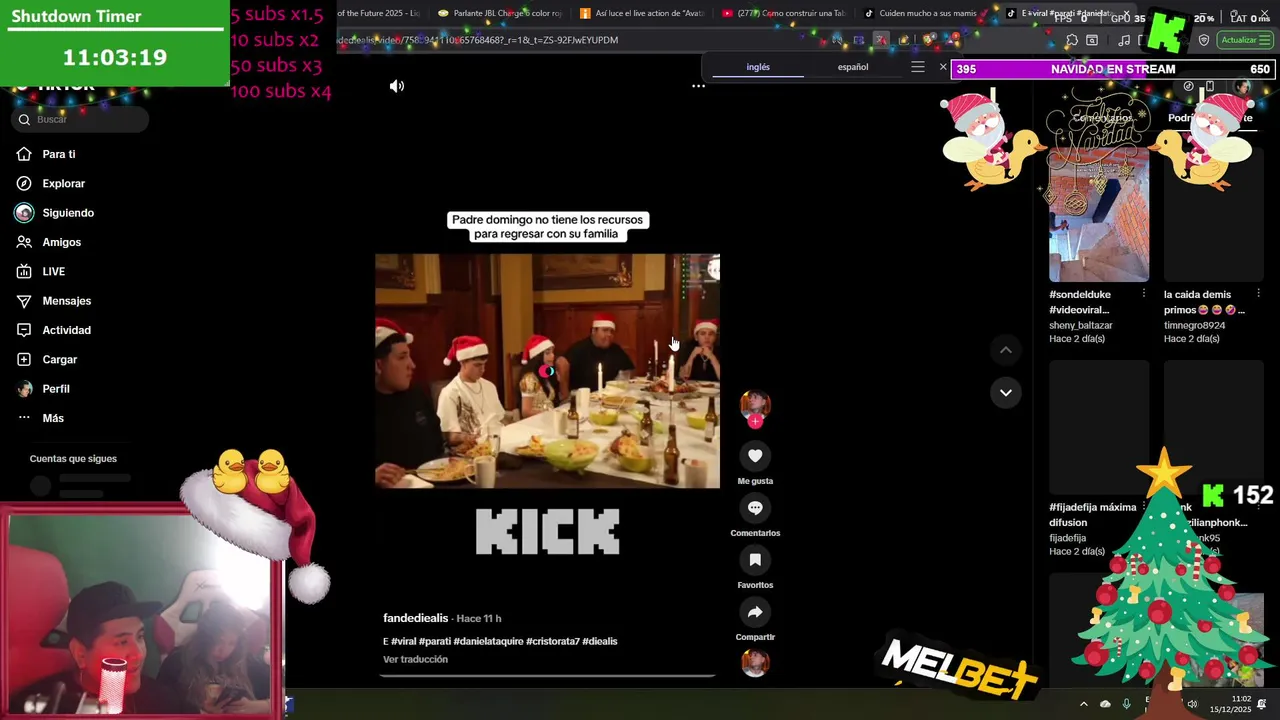Open fandediealis profile link
Image resolution: width=1280 pixels, height=720 pixels.
(415, 618)
